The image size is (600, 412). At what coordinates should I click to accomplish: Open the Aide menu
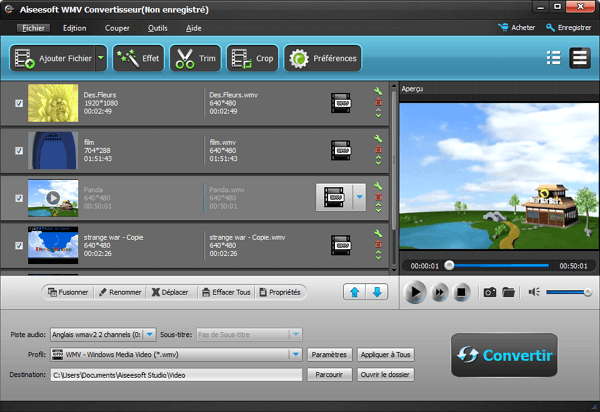(194, 28)
